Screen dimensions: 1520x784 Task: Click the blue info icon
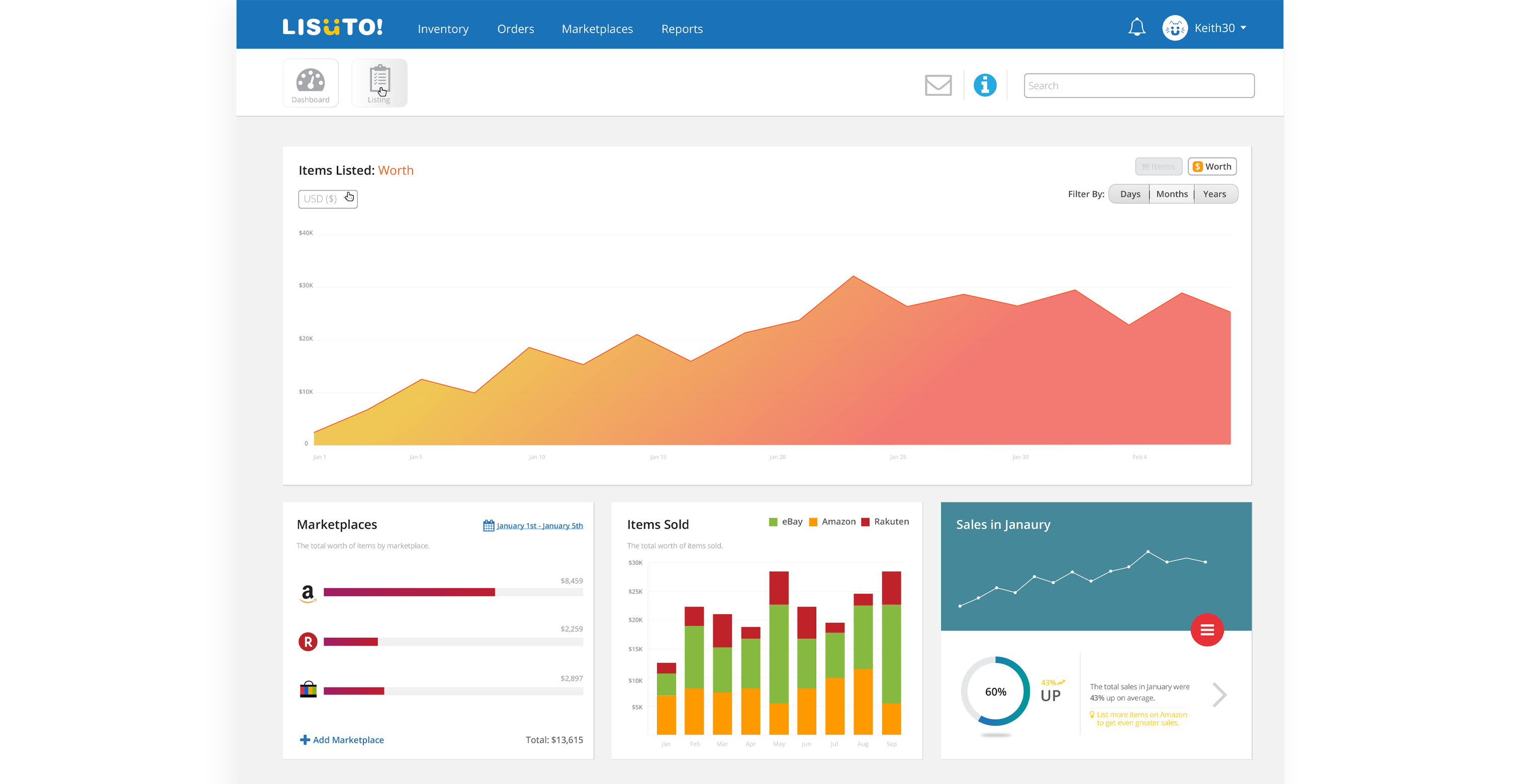(x=984, y=85)
